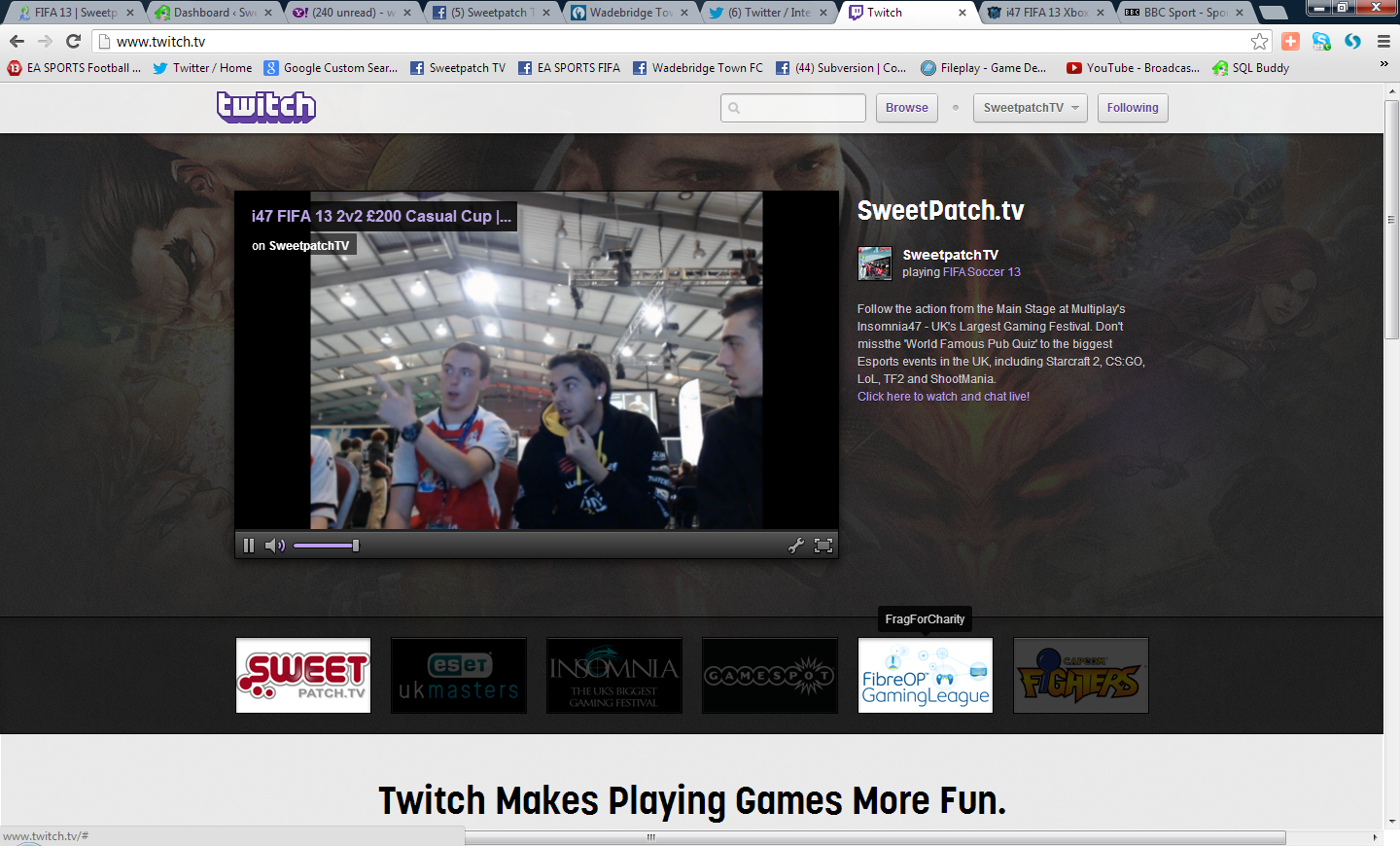Open 'Click here to watch and chat live!' link
The width and height of the screenshot is (1400, 846).
pyautogui.click(x=943, y=397)
